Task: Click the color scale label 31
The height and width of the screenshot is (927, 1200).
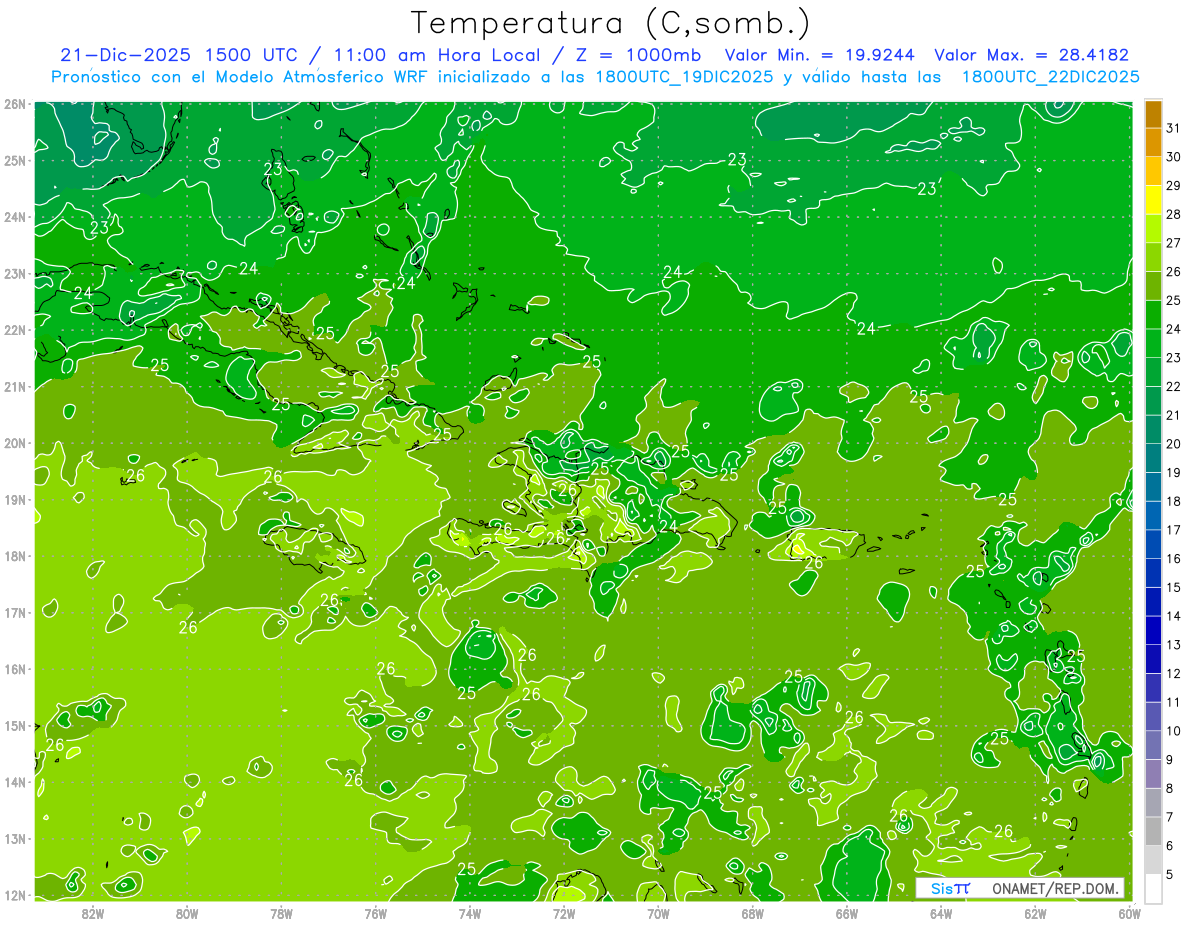Action: (x=1173, y=128)
